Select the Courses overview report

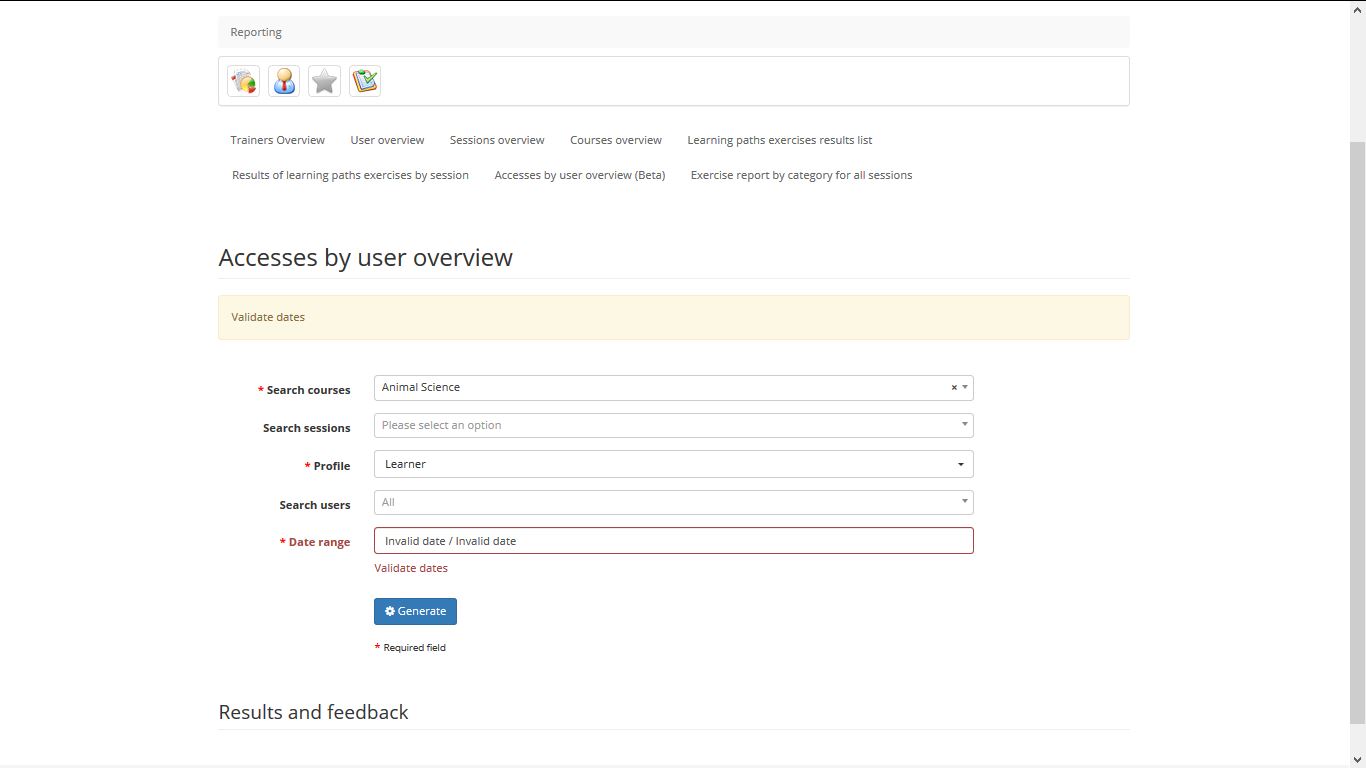(x=615, y=140)
